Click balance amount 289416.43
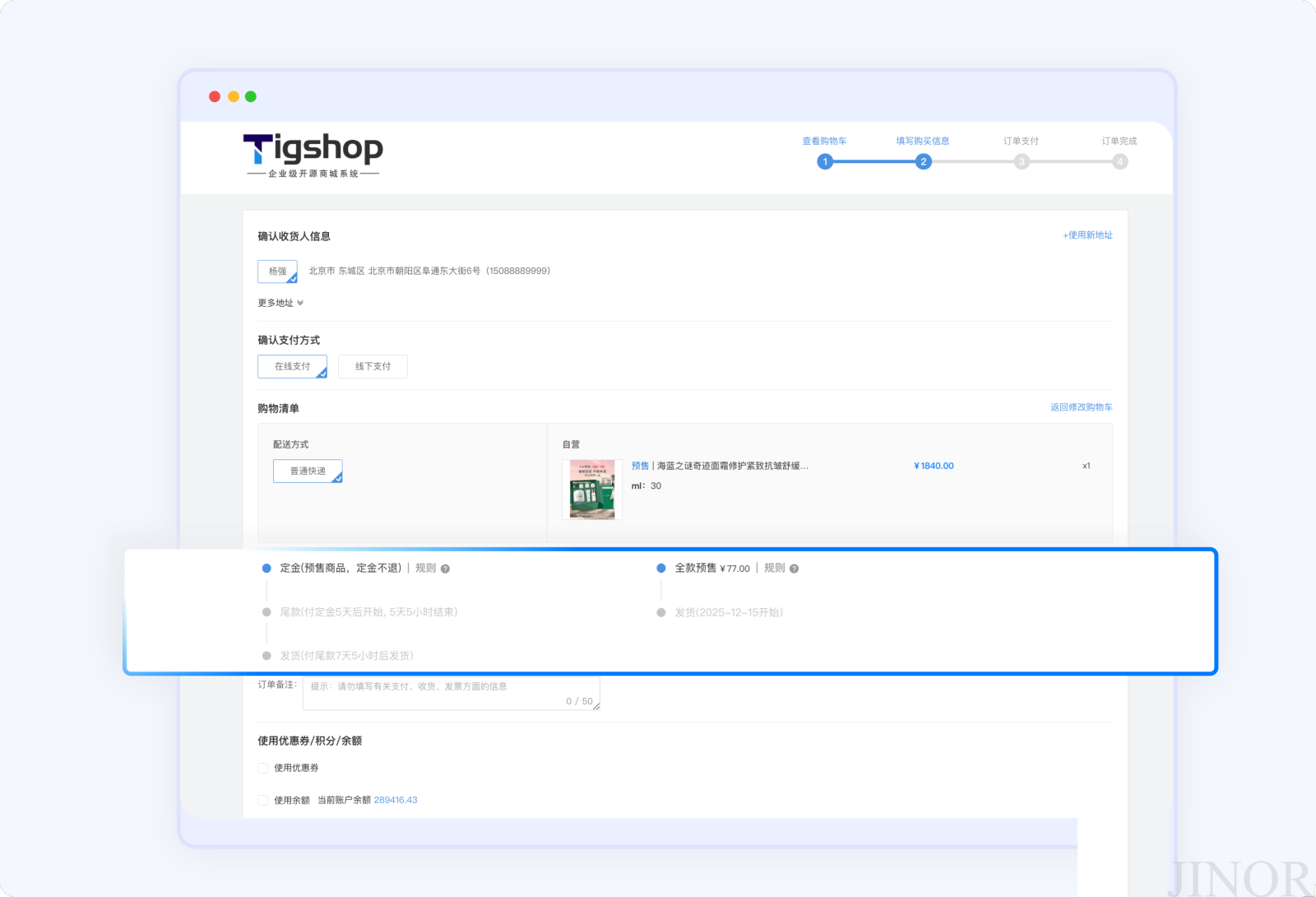1316x897 pixels. click(x=396, y=800)
